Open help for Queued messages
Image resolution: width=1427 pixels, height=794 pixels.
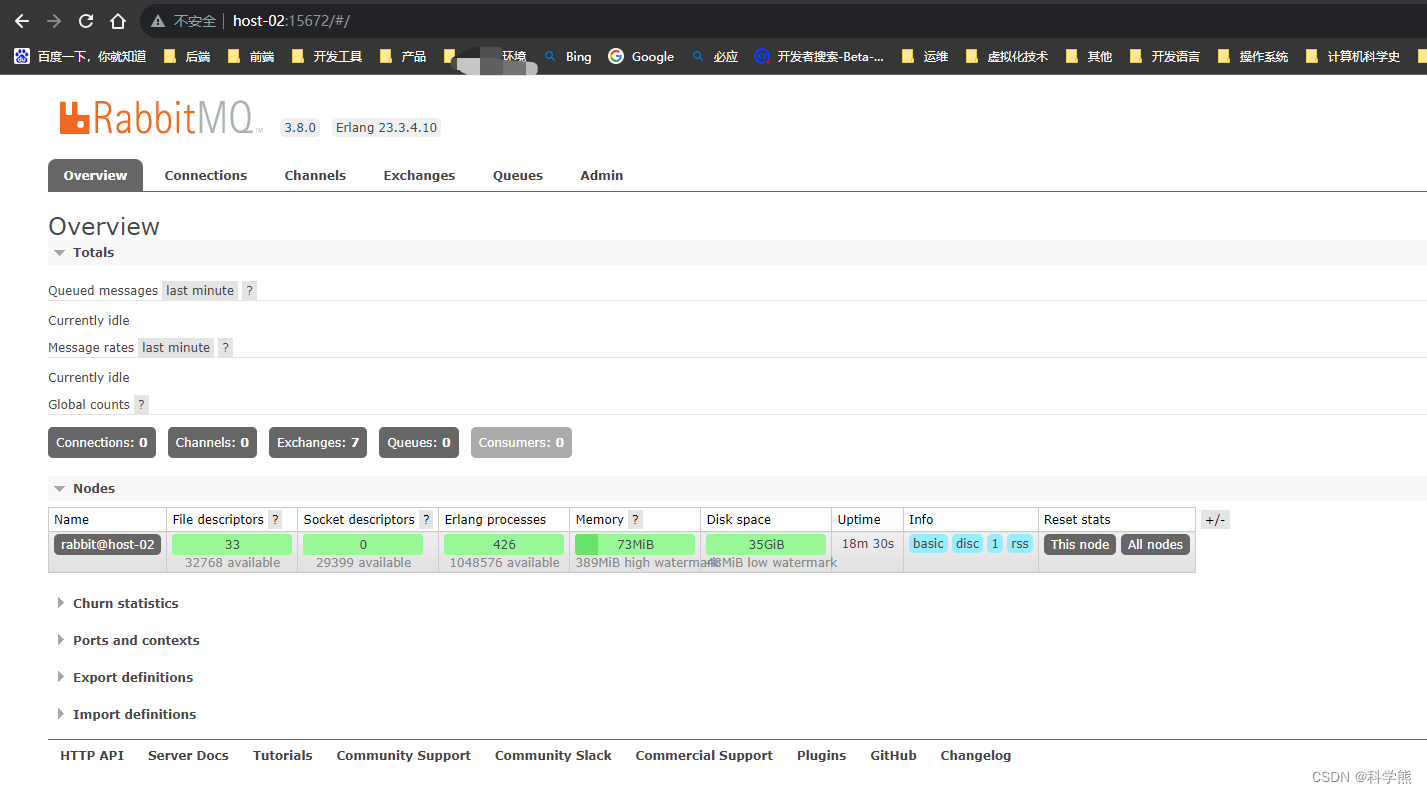250,291
